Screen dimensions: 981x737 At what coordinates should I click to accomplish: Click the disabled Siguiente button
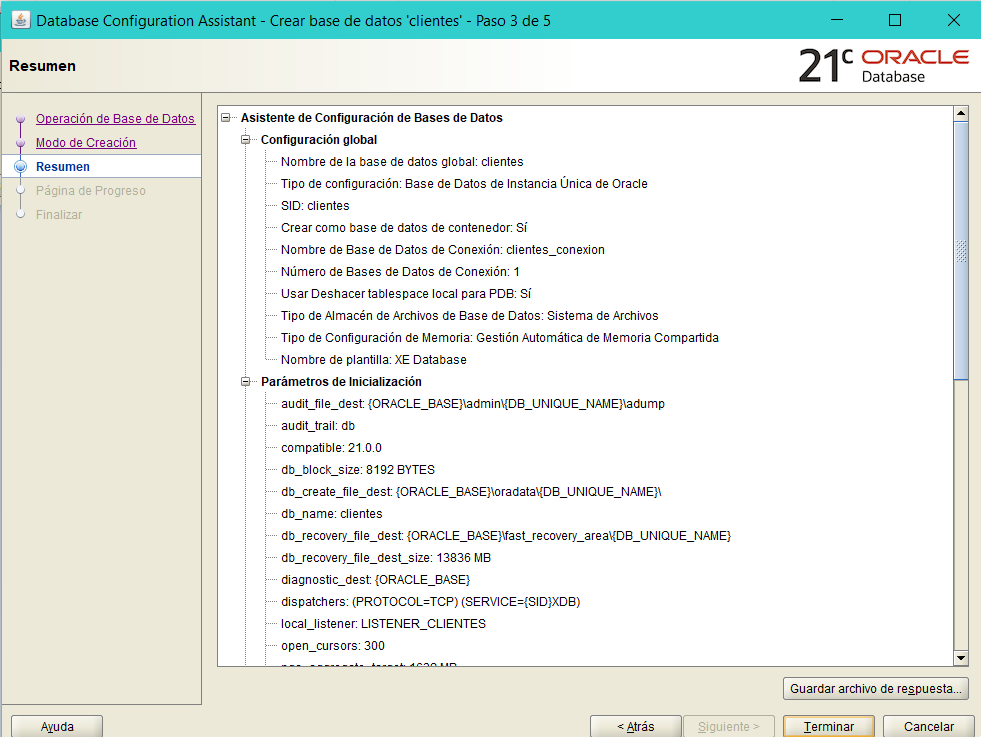coord(729,726)
